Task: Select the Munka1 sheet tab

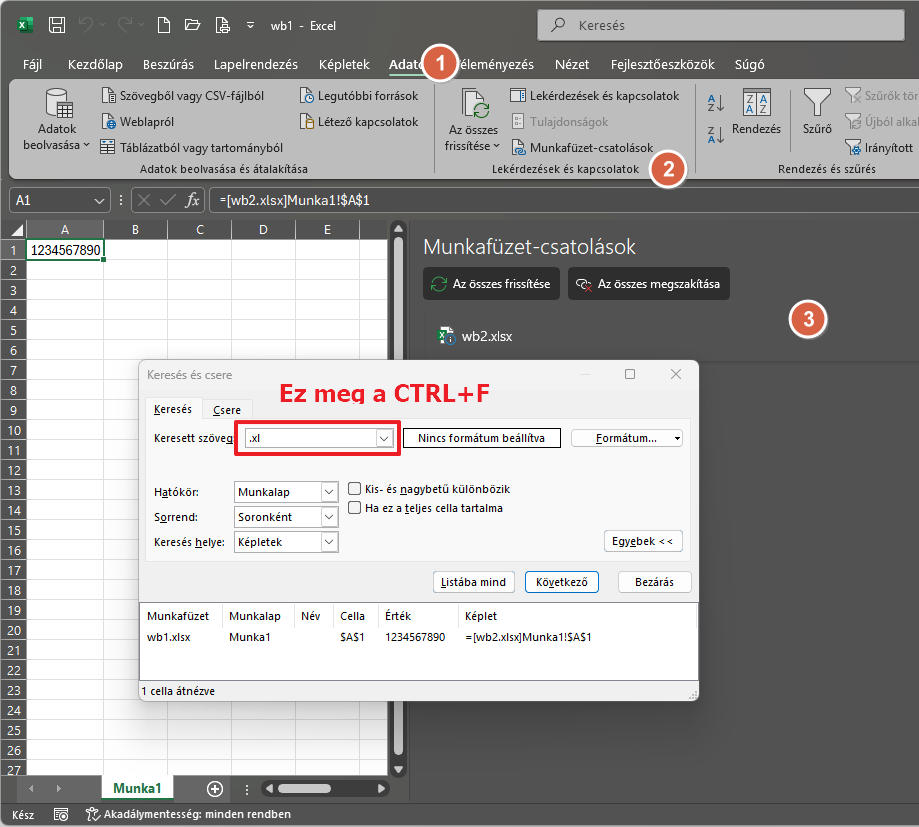Action: pyautogui.click(x=137, y=788)
